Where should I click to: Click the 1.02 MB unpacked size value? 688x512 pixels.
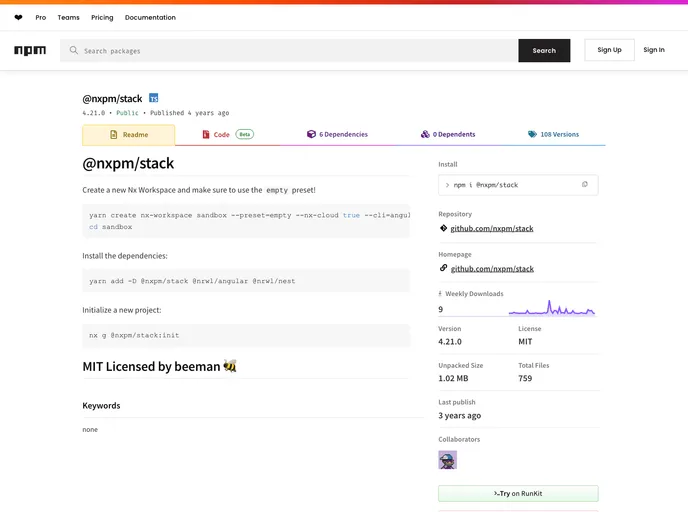point(453,378)
